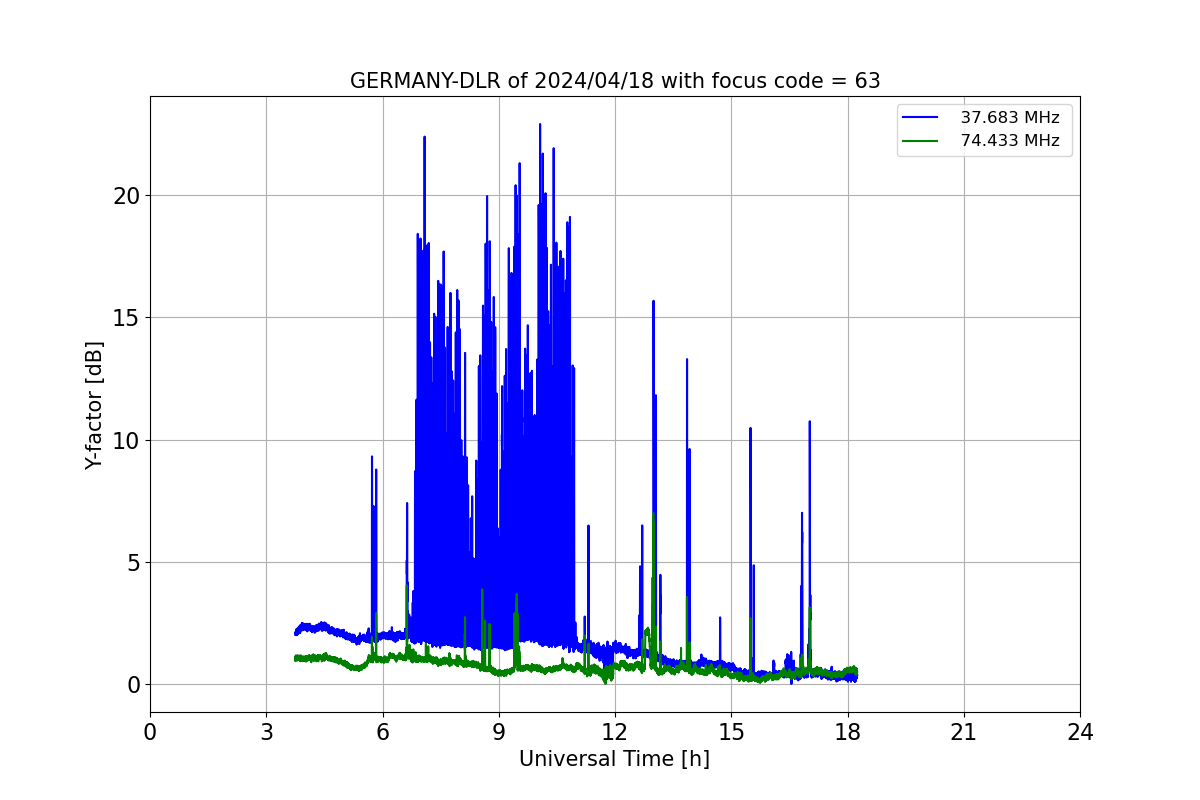Click x-axis tick label "3"
Screen dimensions: 1200x800
266,732
